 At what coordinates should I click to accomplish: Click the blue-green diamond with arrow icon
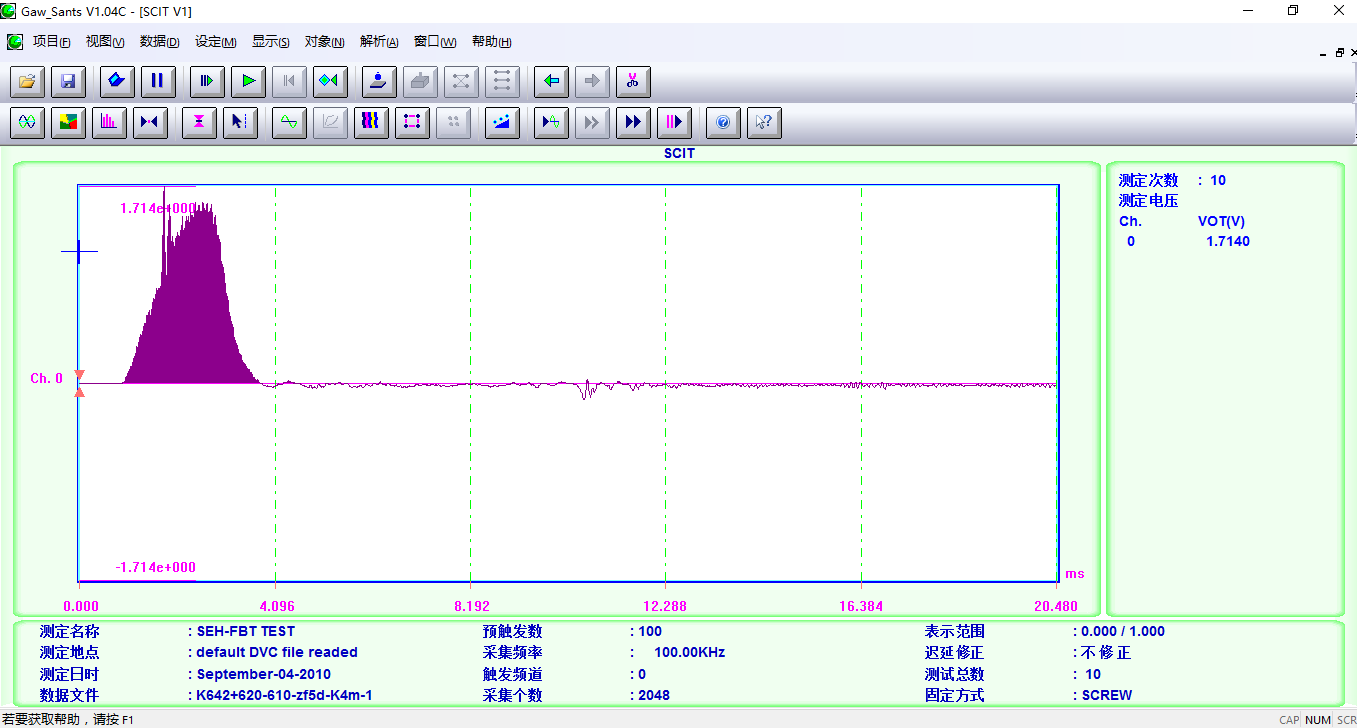329,81
